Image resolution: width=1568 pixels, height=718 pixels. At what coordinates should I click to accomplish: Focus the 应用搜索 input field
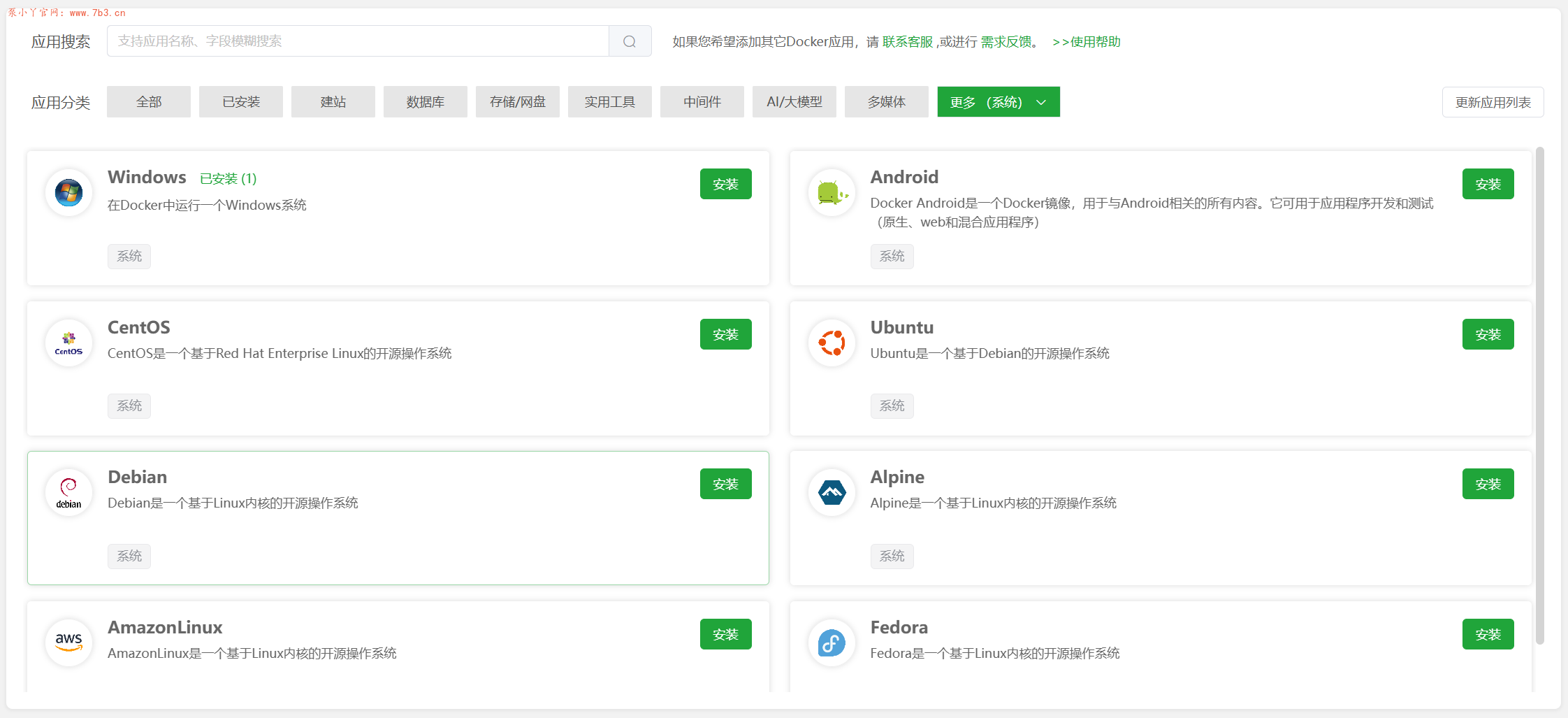click(358, 41)
